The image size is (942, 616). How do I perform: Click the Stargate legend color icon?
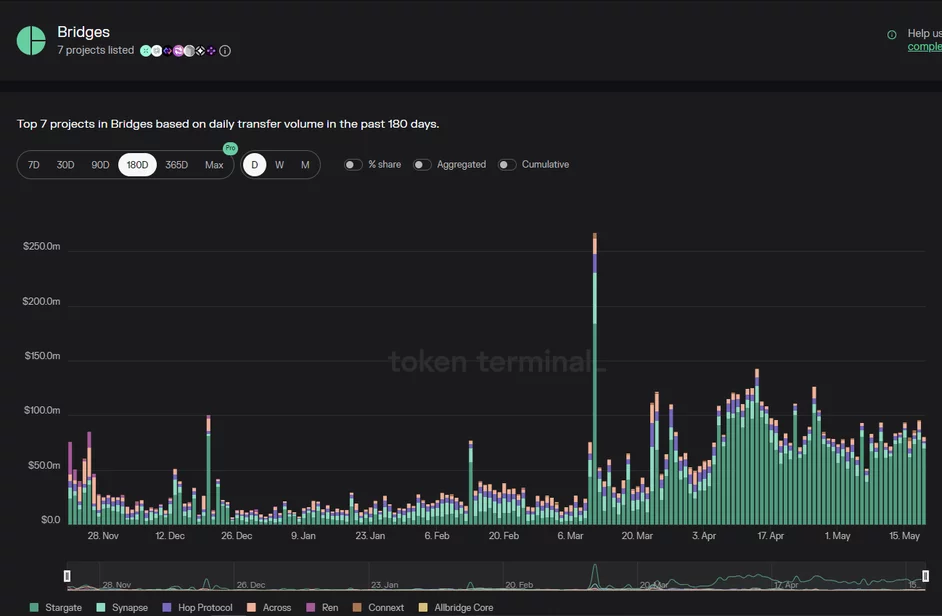point(35,607)
